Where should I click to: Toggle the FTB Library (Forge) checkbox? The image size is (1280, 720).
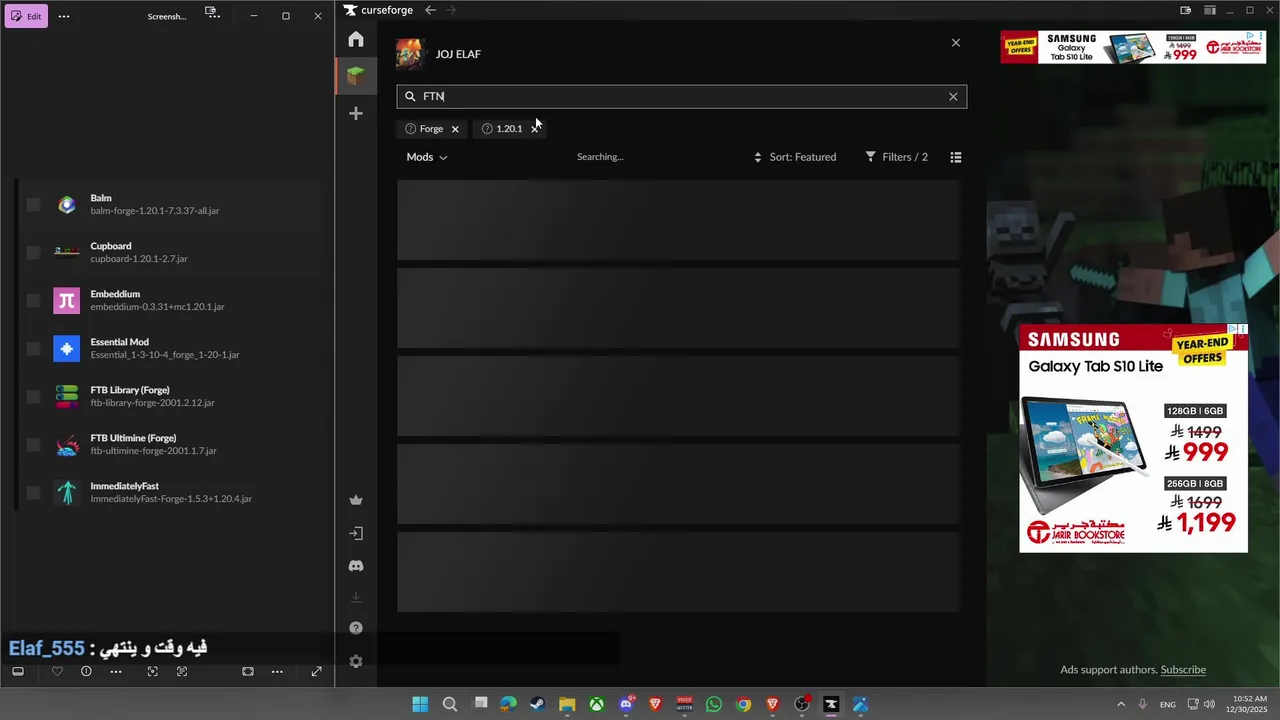pyautogui.click(x=33, y=397)
